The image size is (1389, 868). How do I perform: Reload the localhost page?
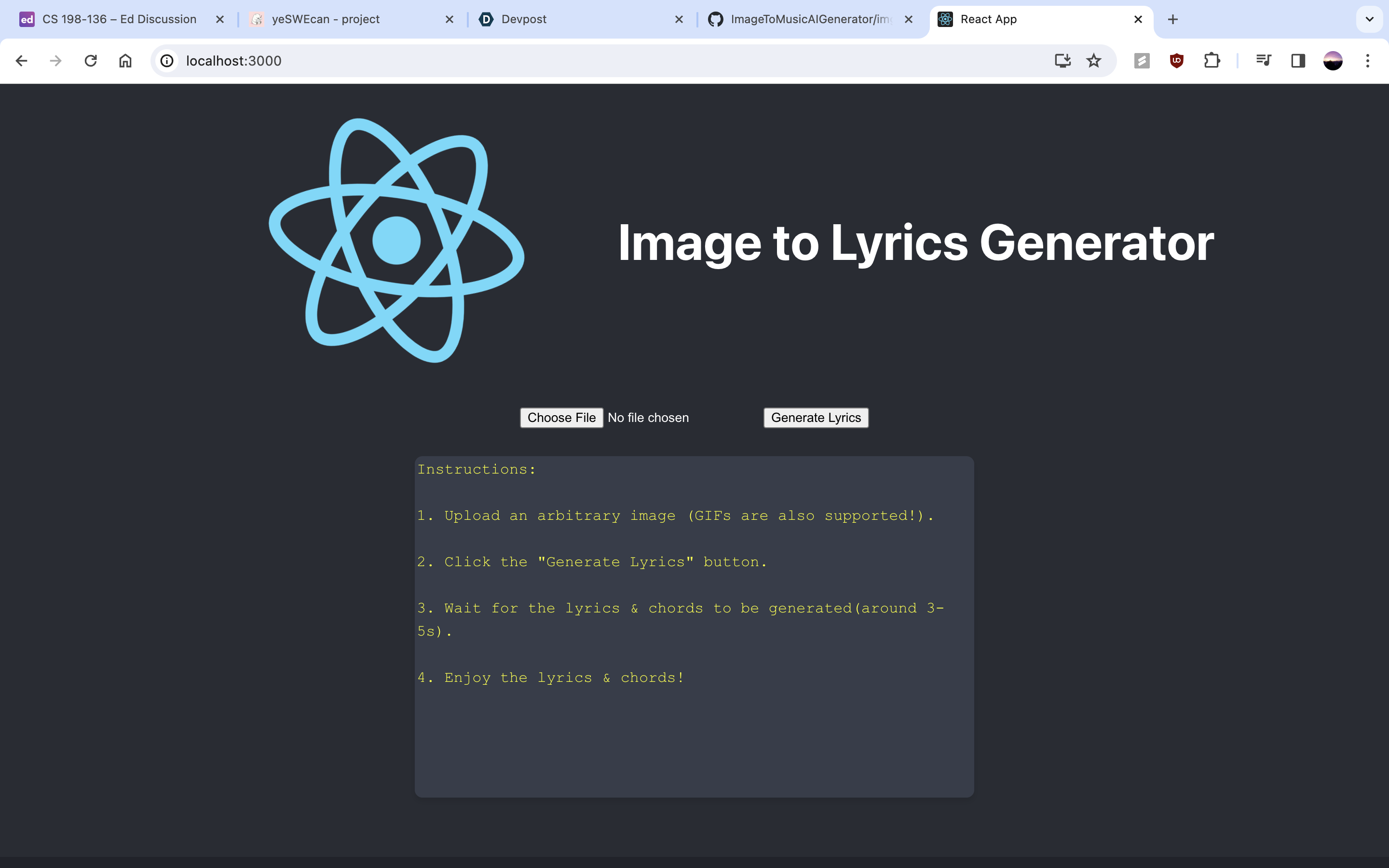[91, 61]
